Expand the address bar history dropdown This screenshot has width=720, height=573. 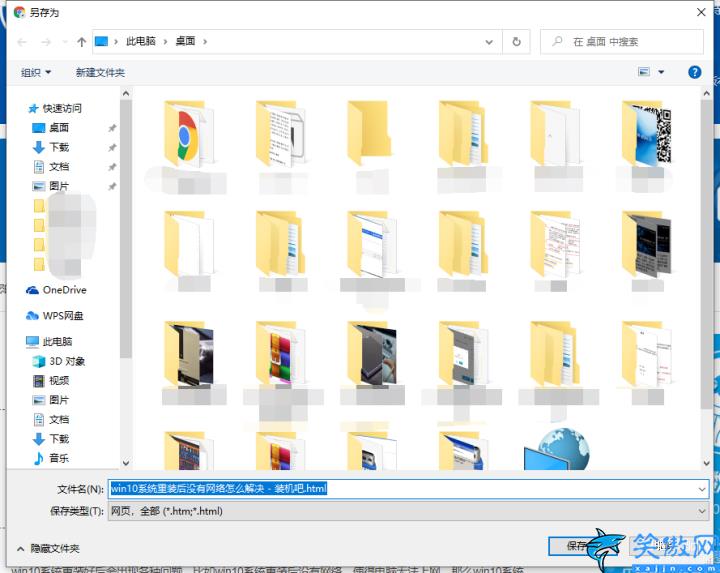pyautogui.click(x=489, y=42)
